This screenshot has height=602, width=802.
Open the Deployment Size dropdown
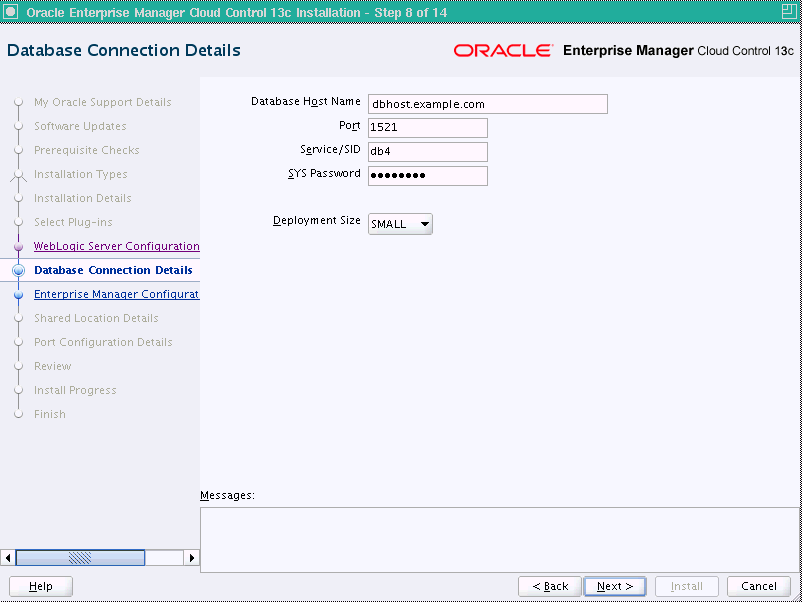(x=400, y=224)
